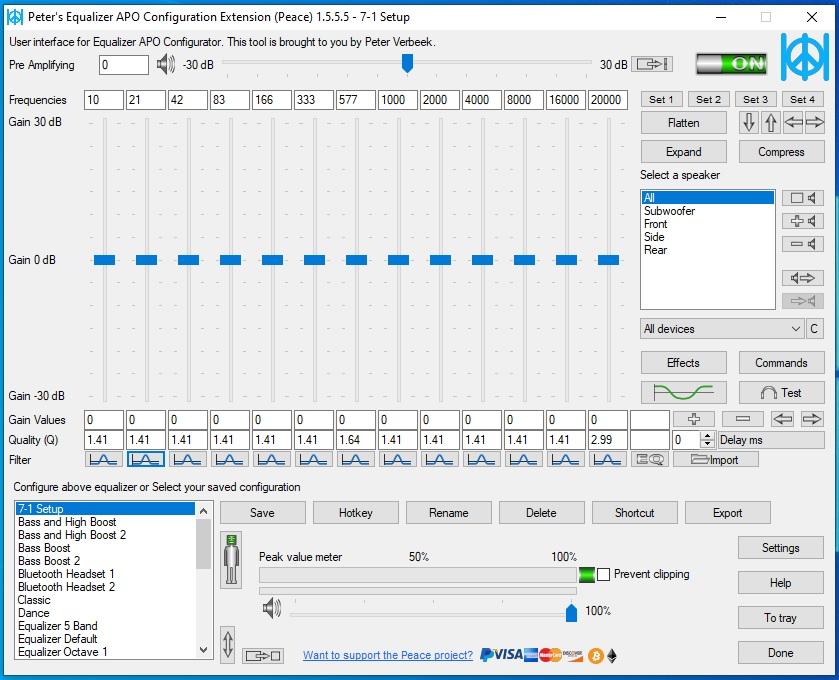This screenshot has height=680, width=839.
Task: Click the EQ search icon in Filter row
Action: coord(650,459)
